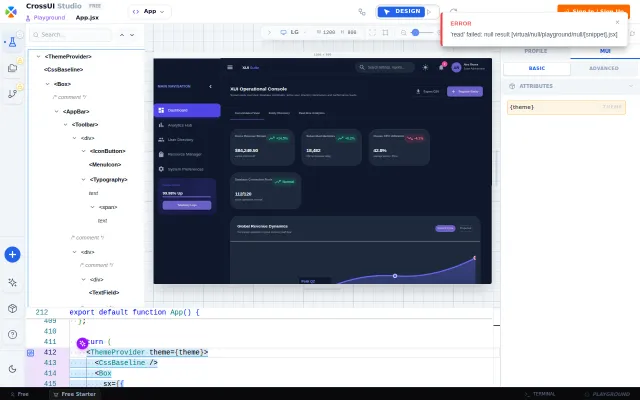Click hamburger menu icon in preview
640x400 pixels.
pyautogui.click(x=230, y=67)
